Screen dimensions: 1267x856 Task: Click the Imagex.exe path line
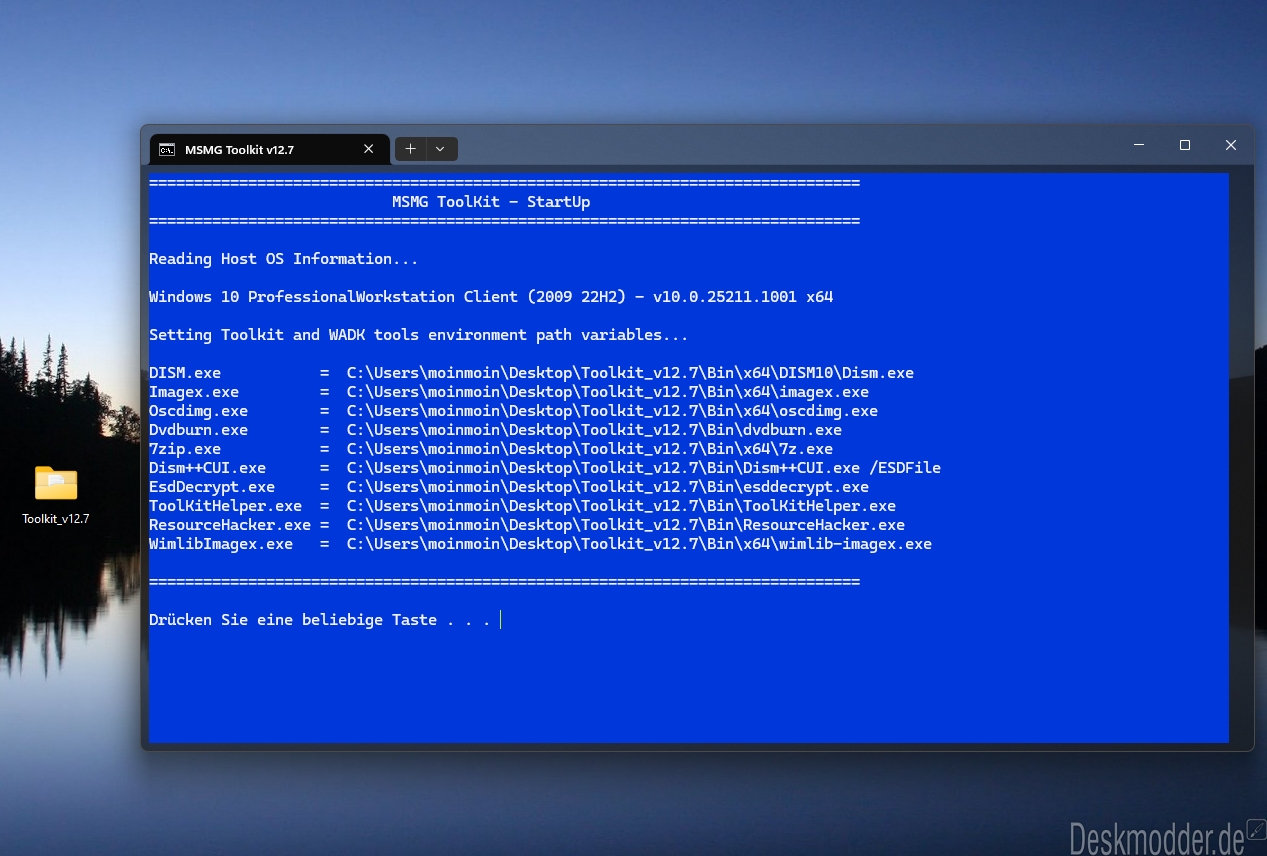click(x=509, y=392)
